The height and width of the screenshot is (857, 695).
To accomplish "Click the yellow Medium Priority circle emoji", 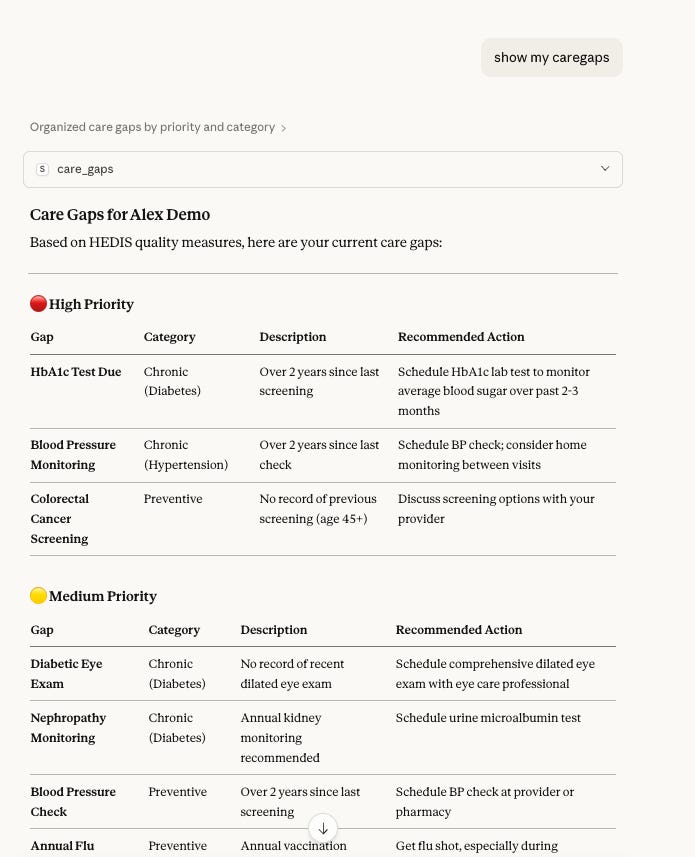I will (38, 596).
